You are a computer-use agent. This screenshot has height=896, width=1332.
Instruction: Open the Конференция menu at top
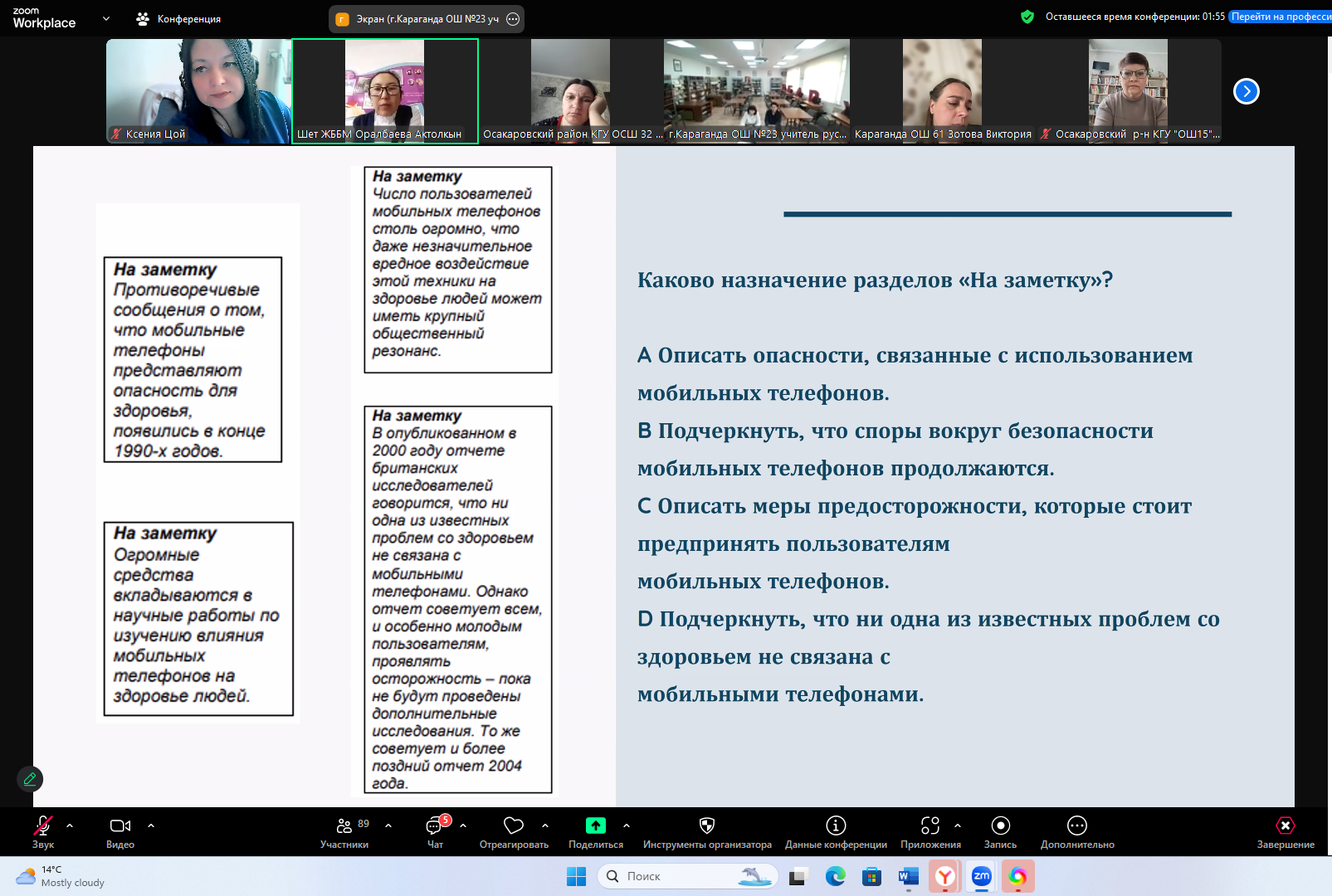coord(179,18)
